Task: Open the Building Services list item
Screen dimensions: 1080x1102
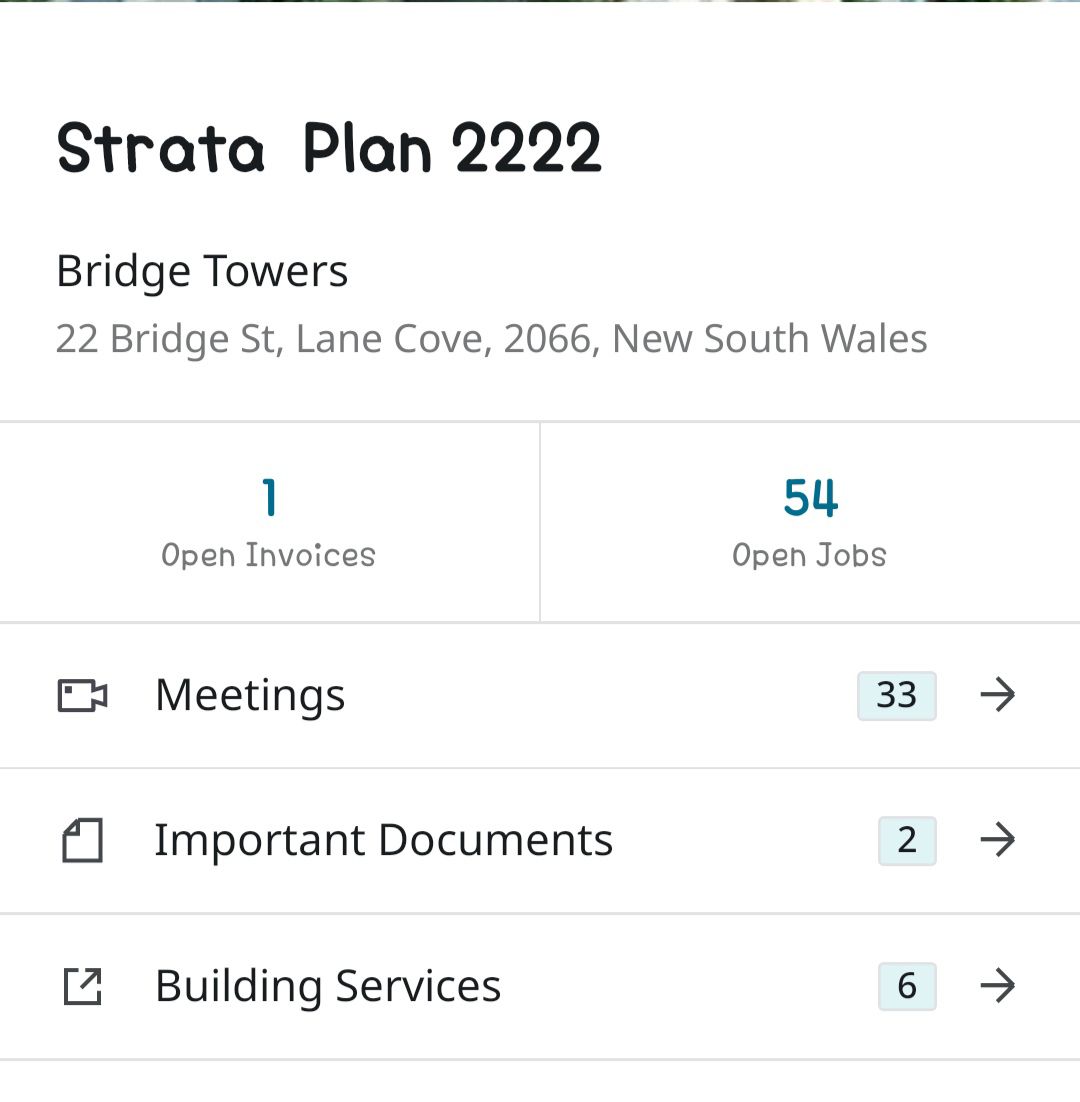Action: 540,986
